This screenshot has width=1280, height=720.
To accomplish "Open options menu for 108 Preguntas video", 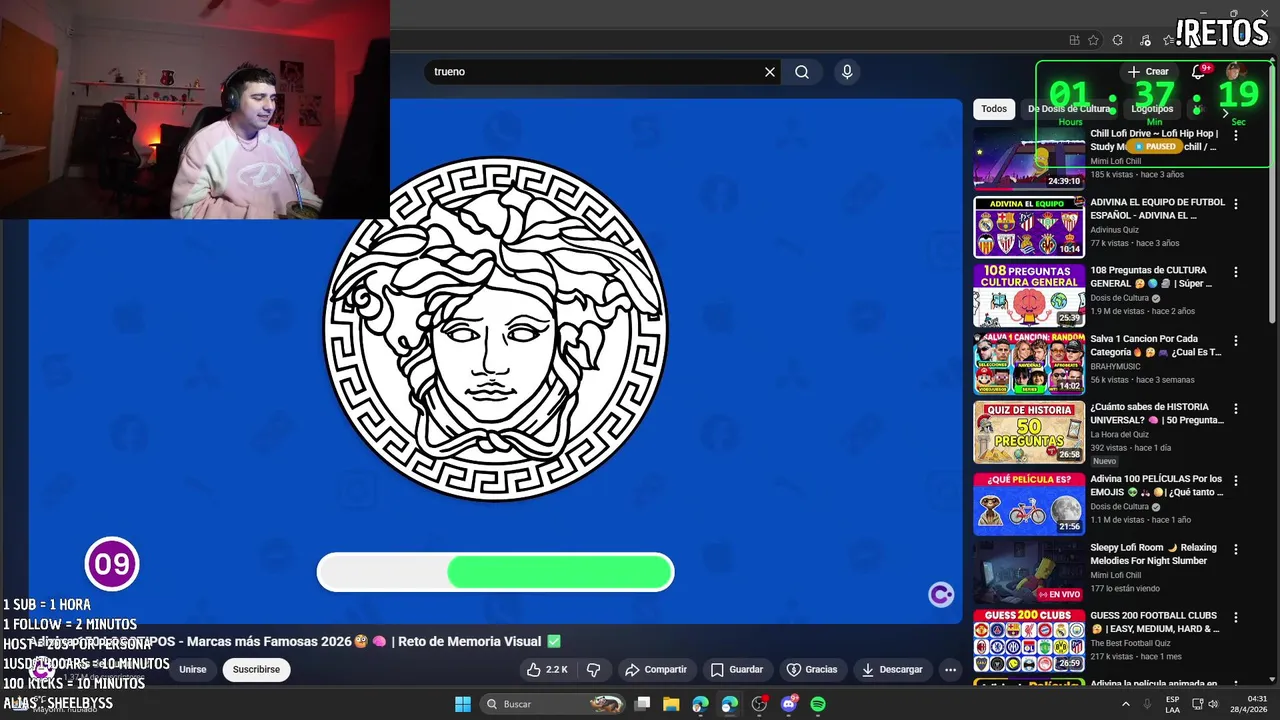I will coord(1236,272).
